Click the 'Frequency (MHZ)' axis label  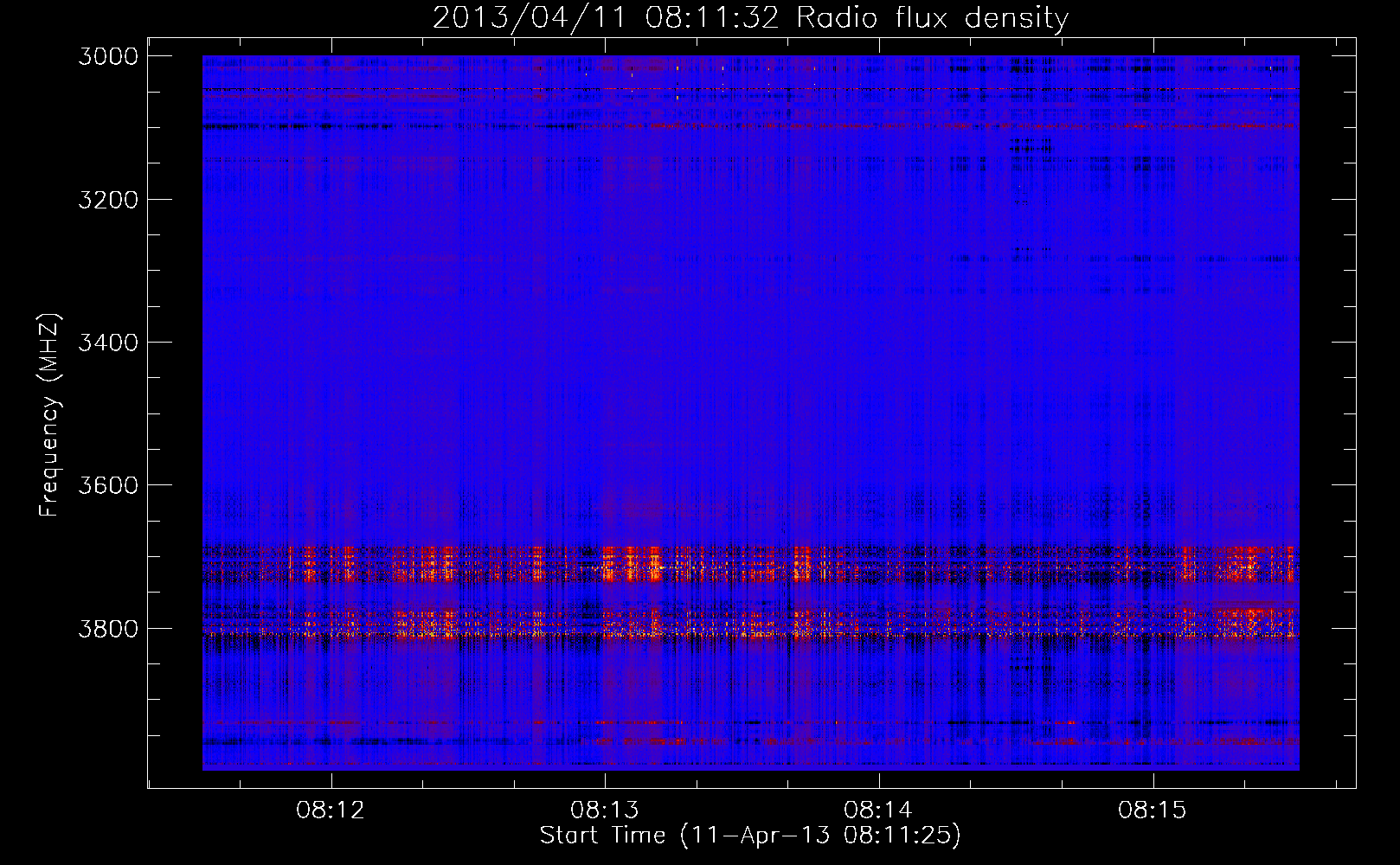[49, 415]
